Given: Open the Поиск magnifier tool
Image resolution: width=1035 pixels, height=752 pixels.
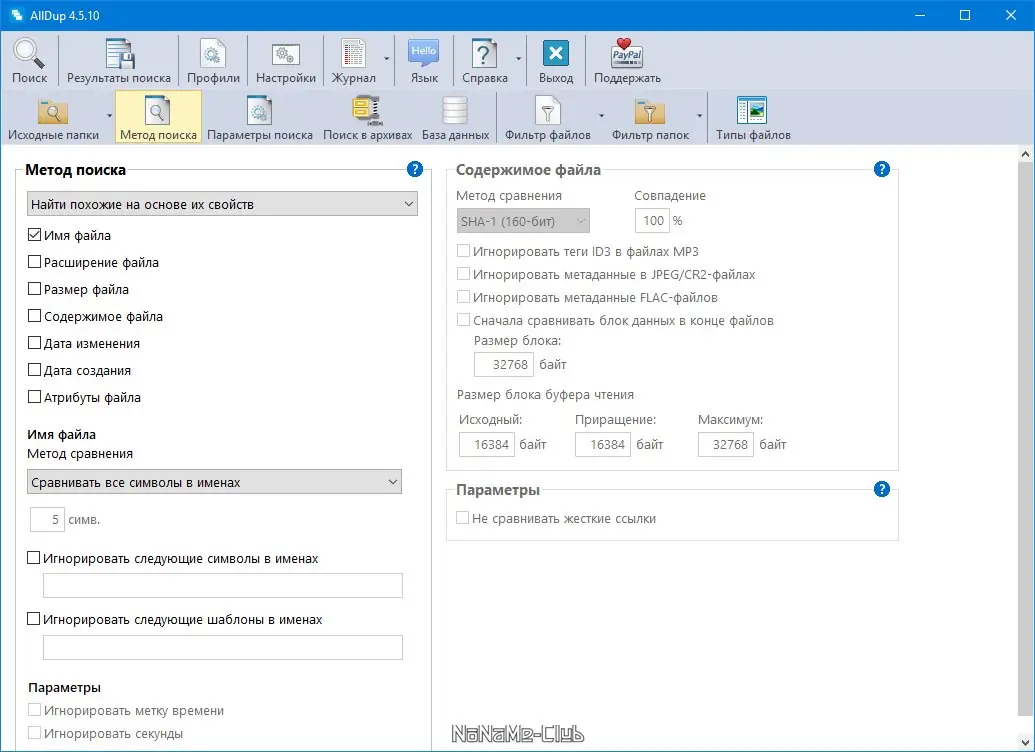Looking at the screenshot, I should (x=30, y=61).
